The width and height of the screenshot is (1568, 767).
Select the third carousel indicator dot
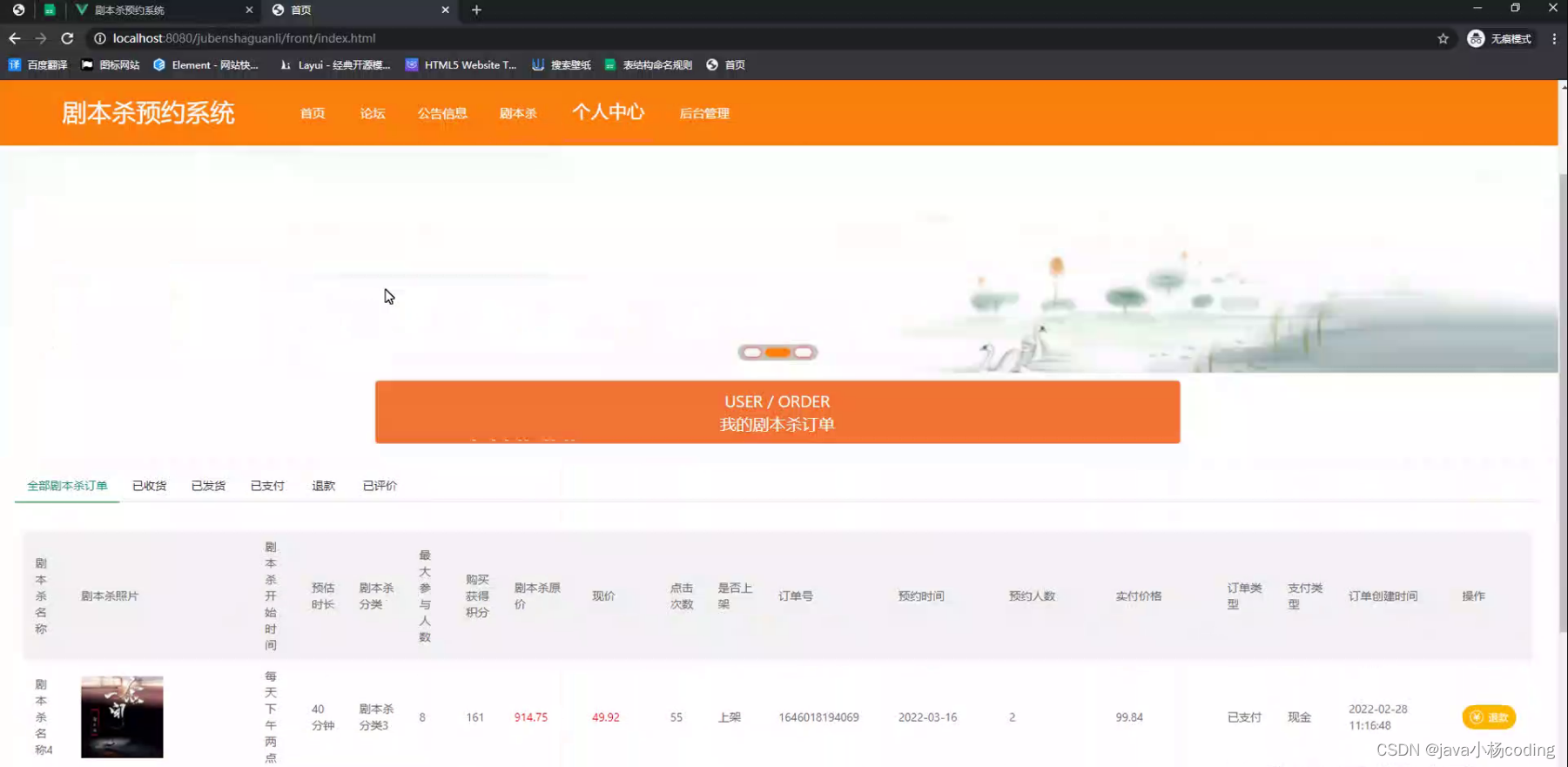[x=803, y=353]
